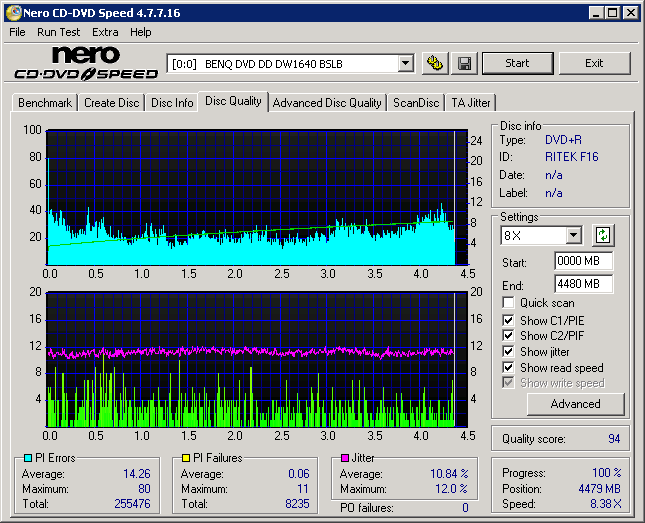Uncheck the Show jitter checkbox
Viewport: 645px width, 523px height.
coord(509,352)
